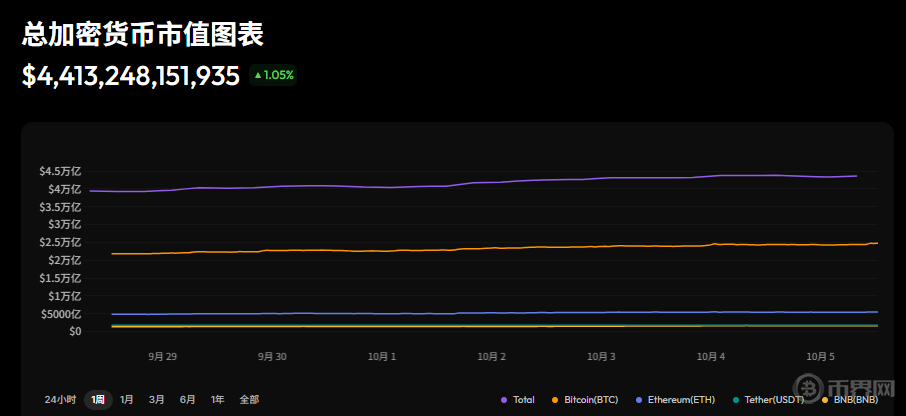Click the 总加密货币市值图表 title
Viewport: 906px width, 416px height.
[x=143, y=35]
